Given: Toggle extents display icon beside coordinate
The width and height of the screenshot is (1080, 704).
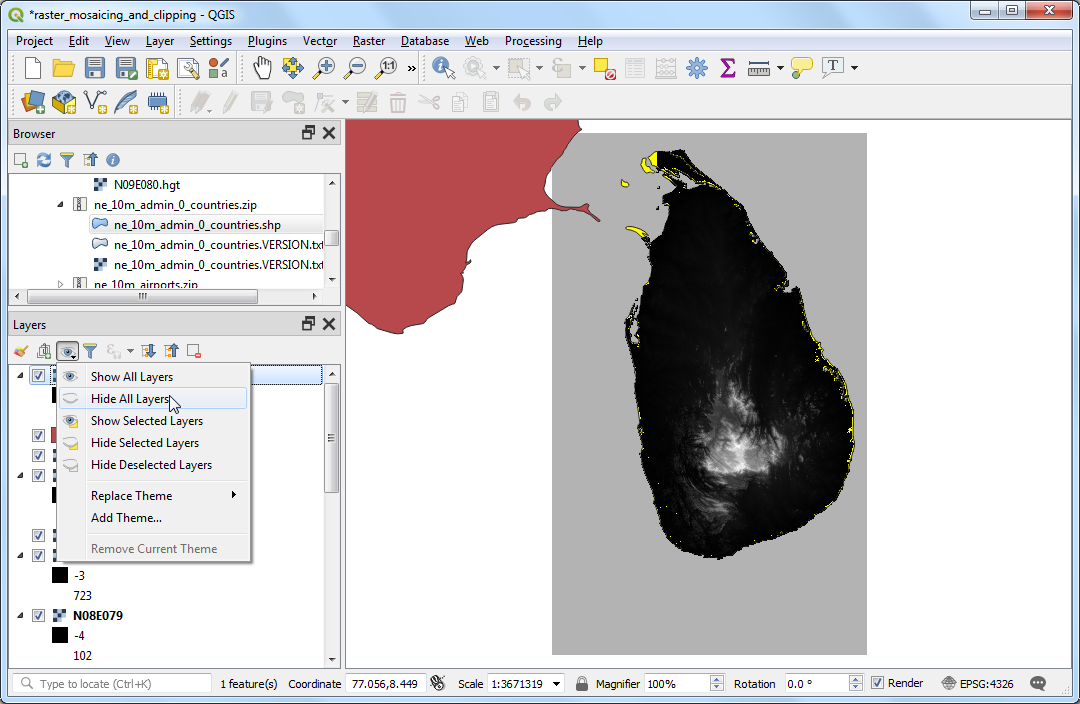Looking at the screenshot, I should [437, 683].
